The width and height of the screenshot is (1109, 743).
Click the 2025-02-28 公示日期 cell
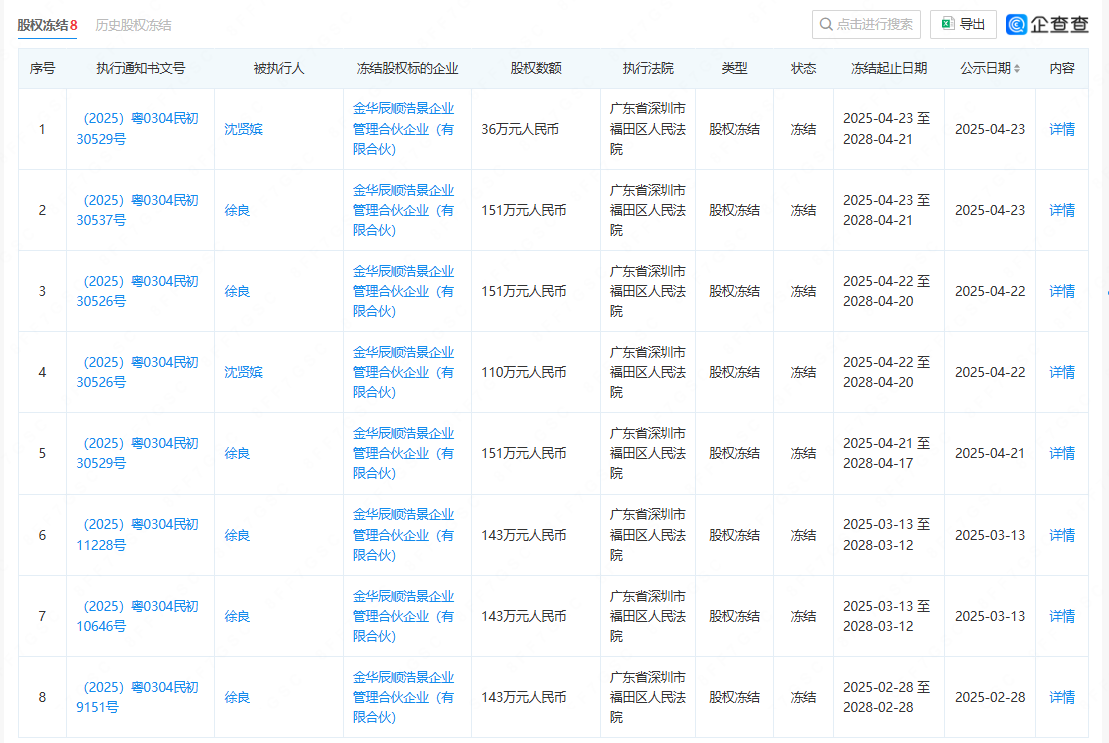[990, 698]
